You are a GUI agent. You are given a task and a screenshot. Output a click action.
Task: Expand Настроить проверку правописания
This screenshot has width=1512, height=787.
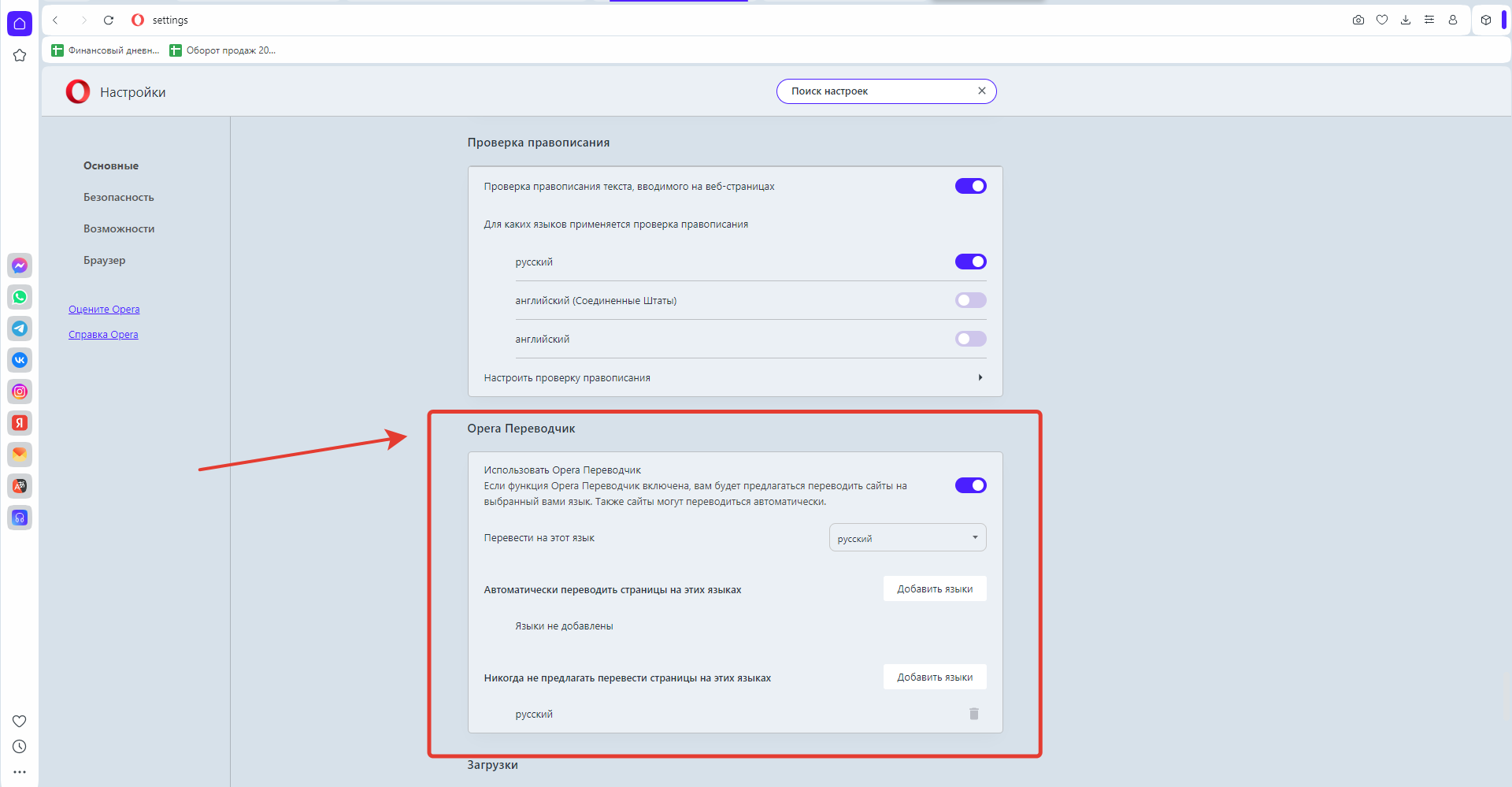click(735, 378)
